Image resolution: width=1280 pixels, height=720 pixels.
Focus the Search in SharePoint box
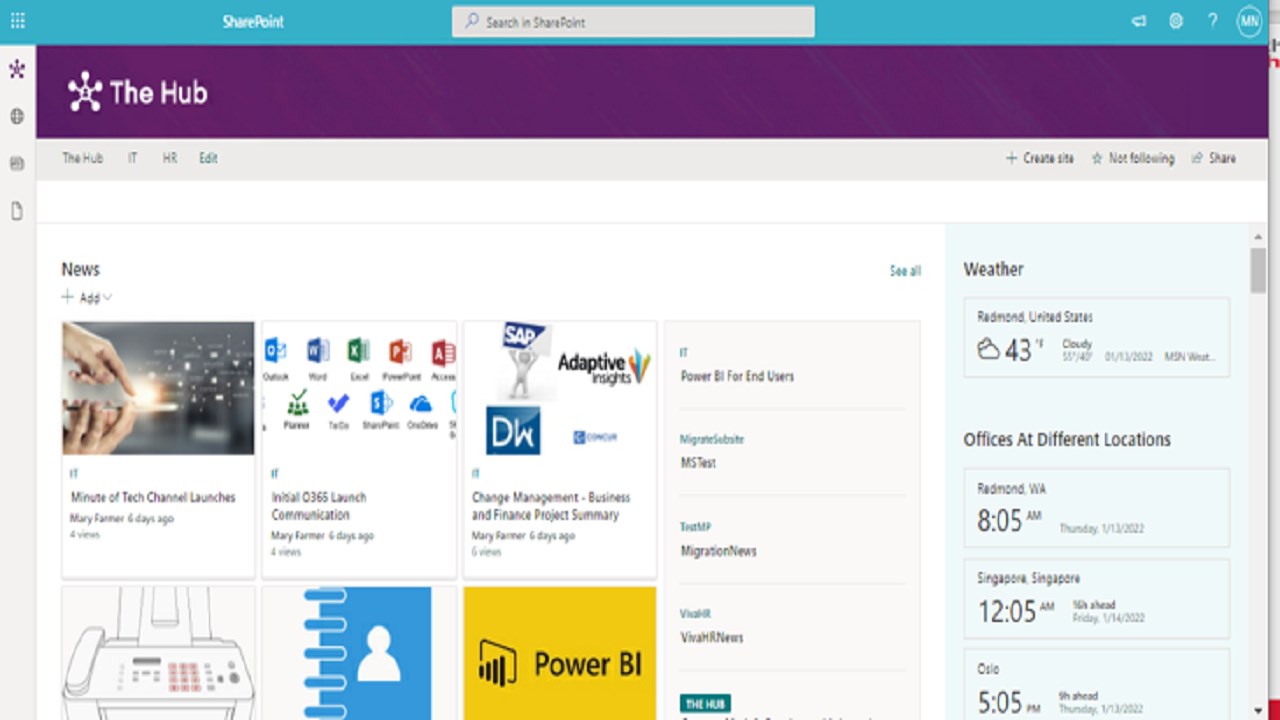(633, 22)
